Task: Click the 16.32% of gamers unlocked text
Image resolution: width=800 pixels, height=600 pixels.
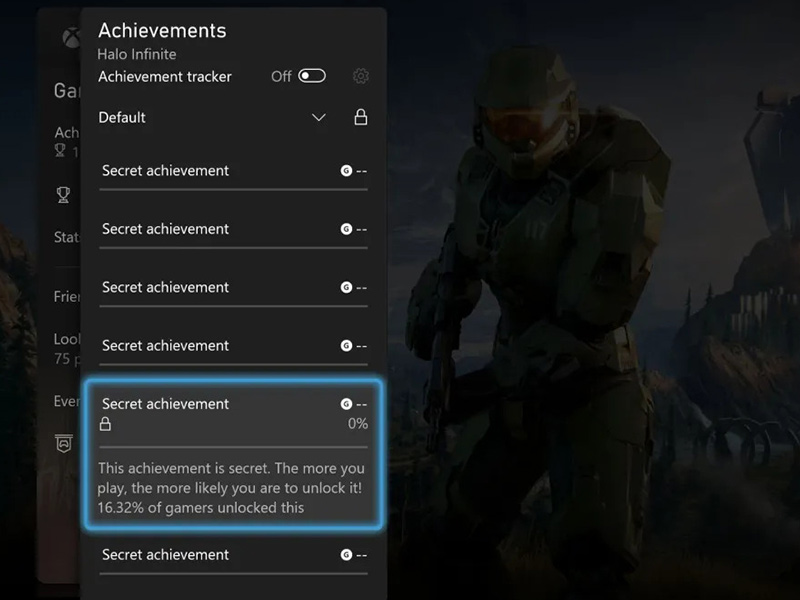Action: click(201, 508)
